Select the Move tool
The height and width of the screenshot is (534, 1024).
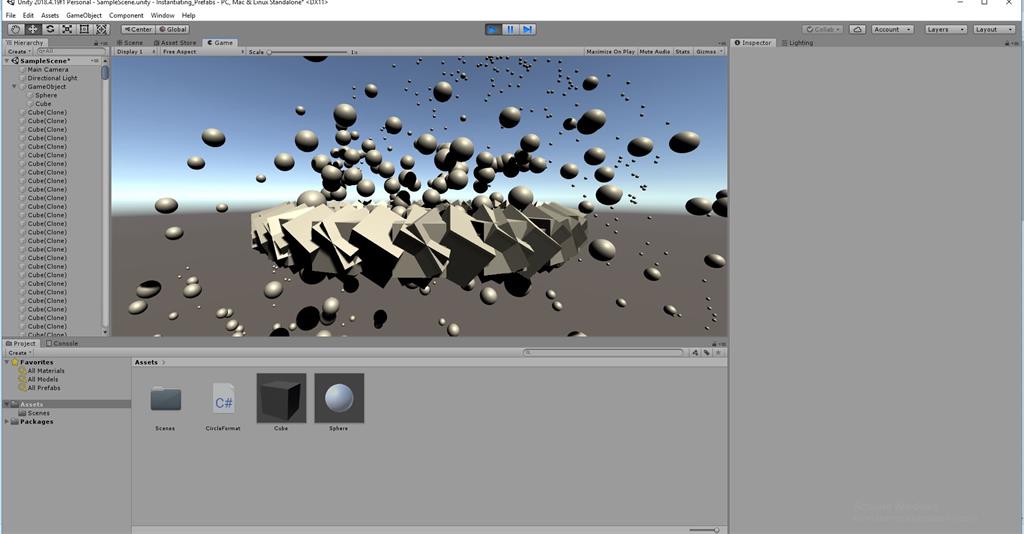(32, 29)
